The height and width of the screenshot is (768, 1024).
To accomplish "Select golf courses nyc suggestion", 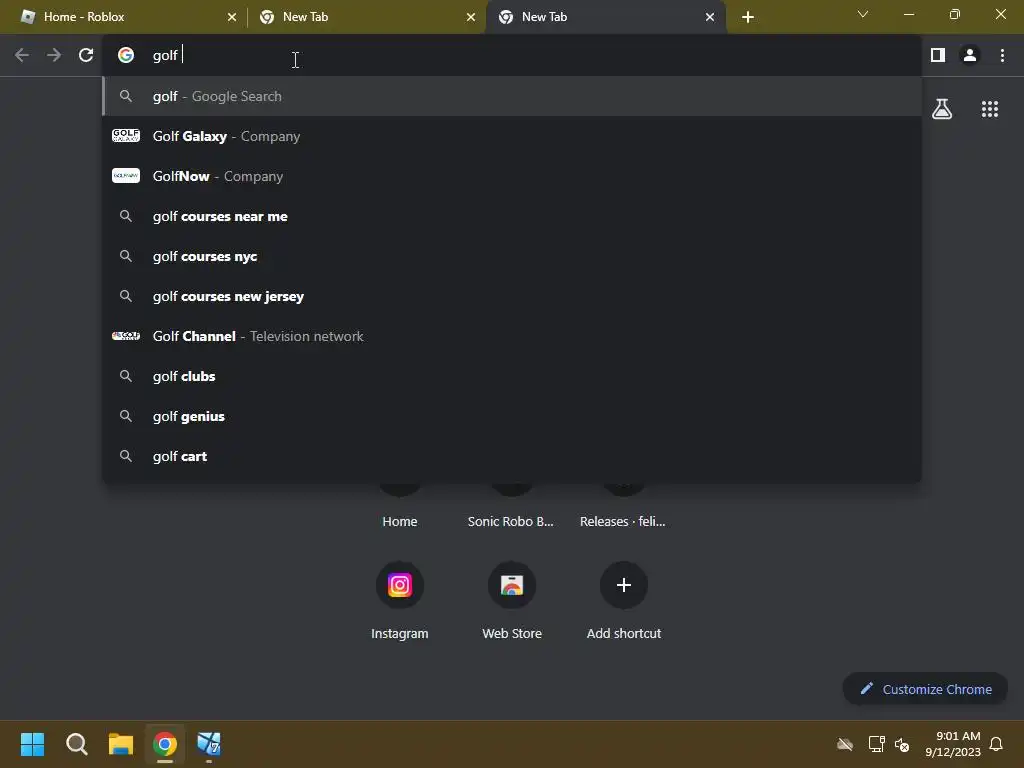I will (x=512, y=257).
